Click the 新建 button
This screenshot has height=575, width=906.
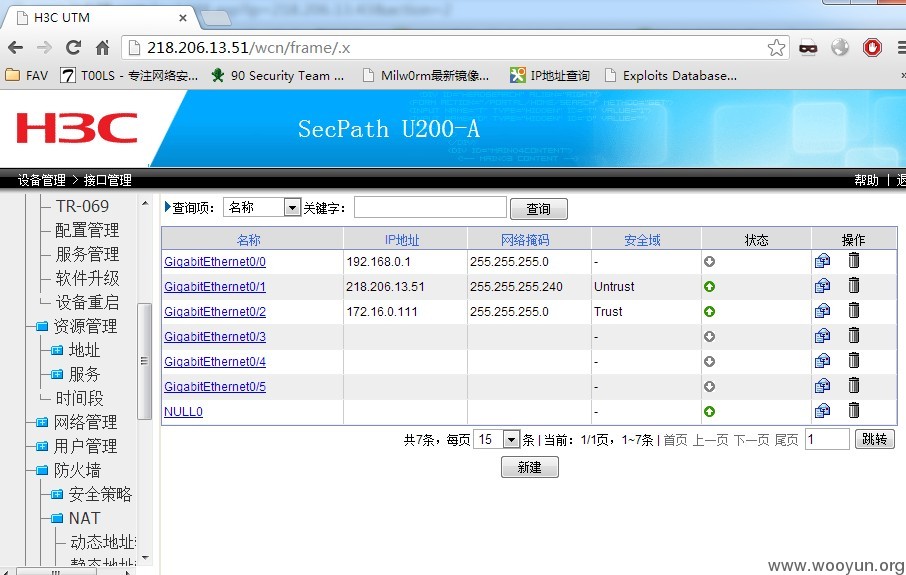pyautogui.click(x=529, y=467)
